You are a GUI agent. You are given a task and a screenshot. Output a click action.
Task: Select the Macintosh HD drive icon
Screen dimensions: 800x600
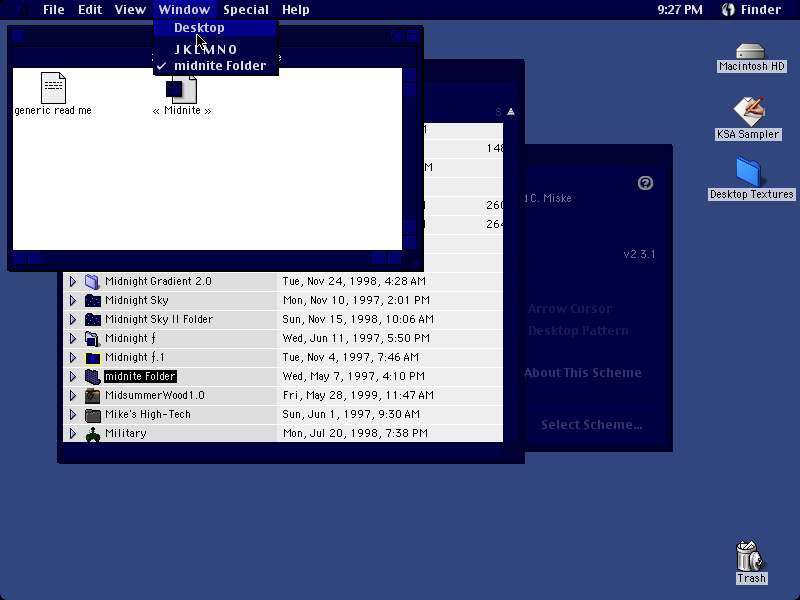pos(751,52)
